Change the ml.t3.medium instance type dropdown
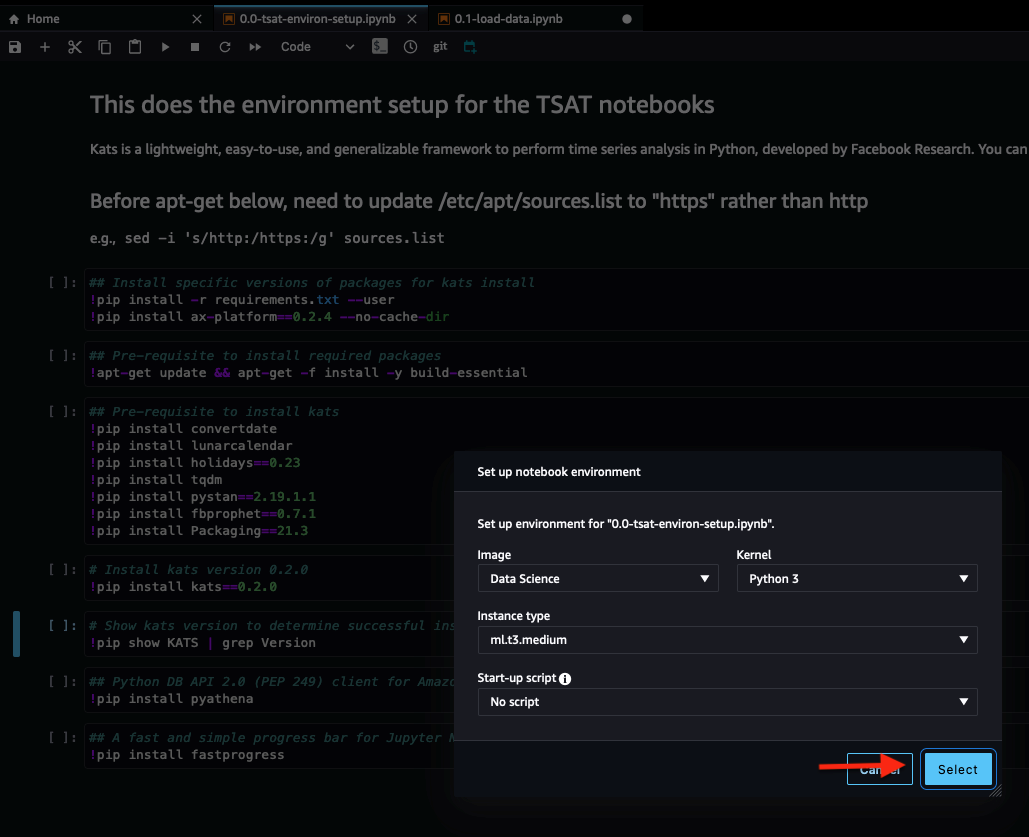 727,639
